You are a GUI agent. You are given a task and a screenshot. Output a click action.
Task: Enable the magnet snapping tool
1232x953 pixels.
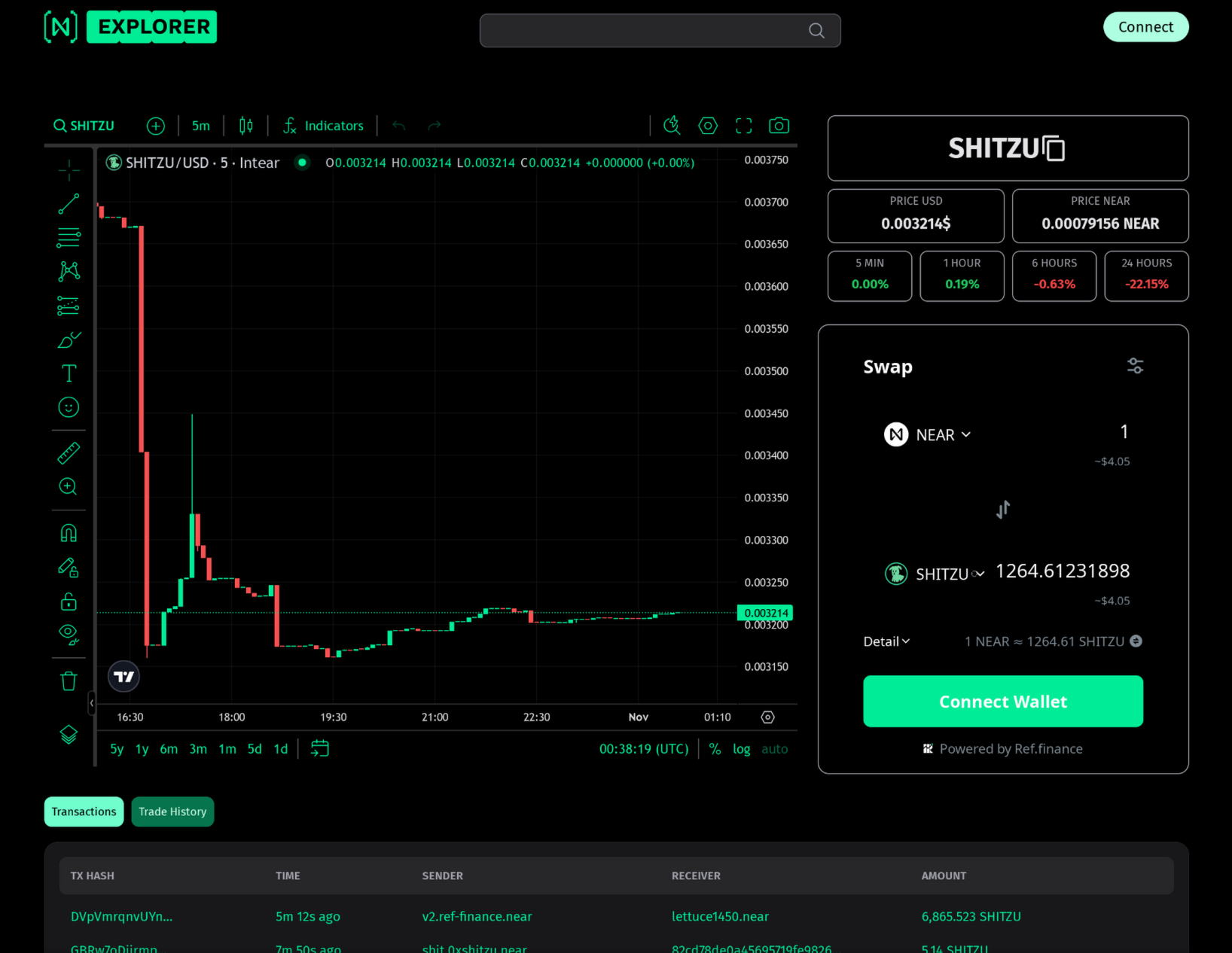(x=69, y=532)
